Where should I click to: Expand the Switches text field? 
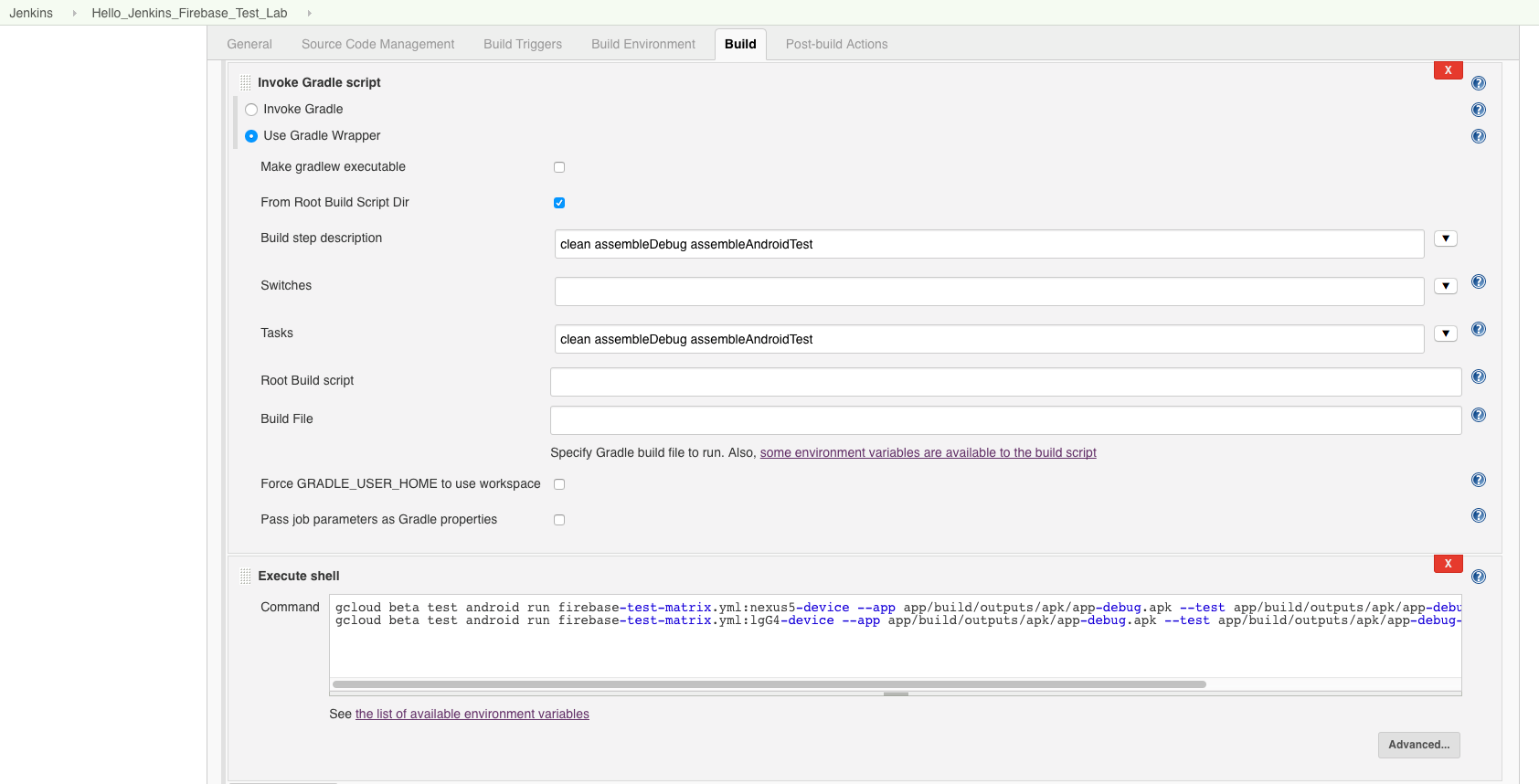(x=1446, y=286)
